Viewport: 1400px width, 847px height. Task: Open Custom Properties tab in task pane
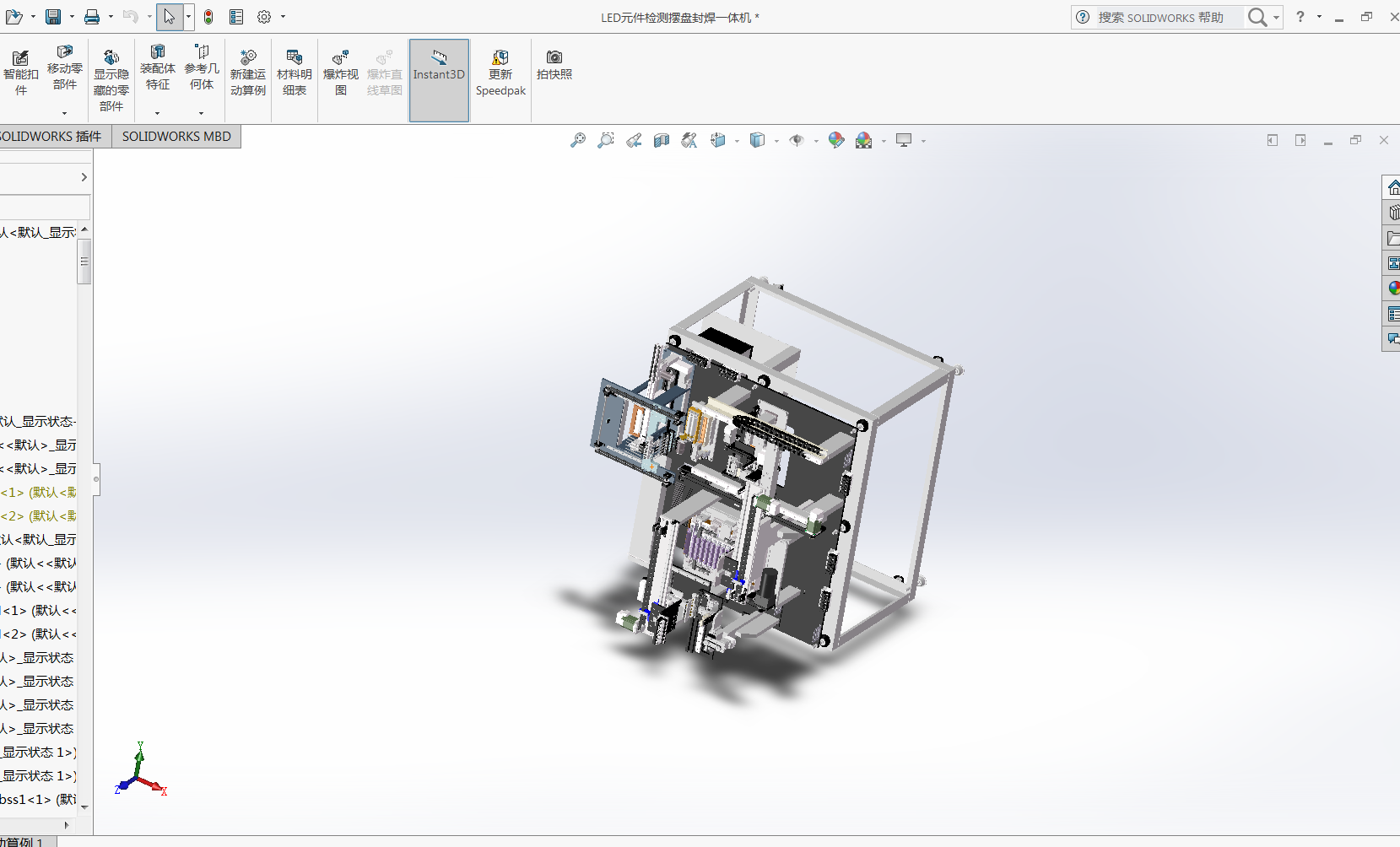coord(1393,315)
